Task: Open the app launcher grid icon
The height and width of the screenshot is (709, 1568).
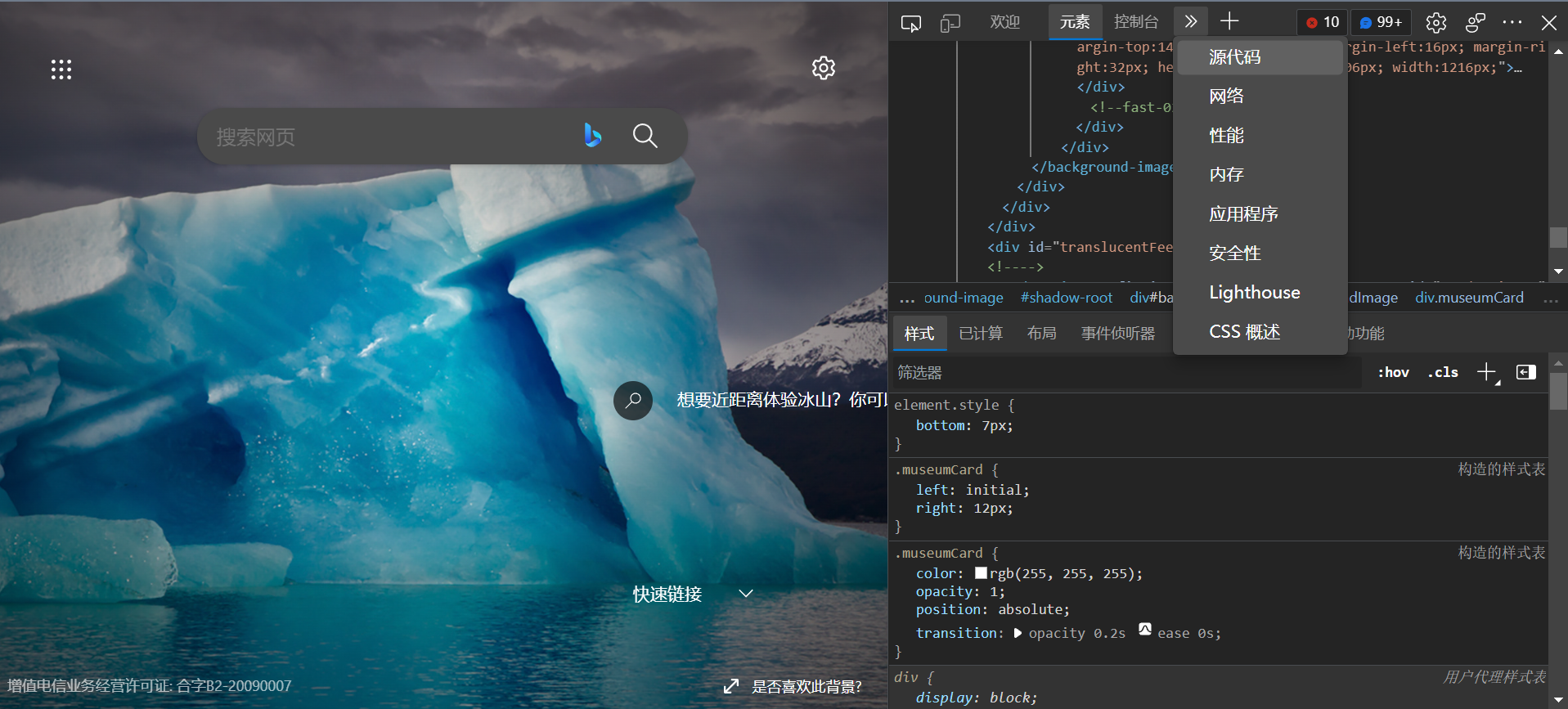Action: tap(61, 70)
